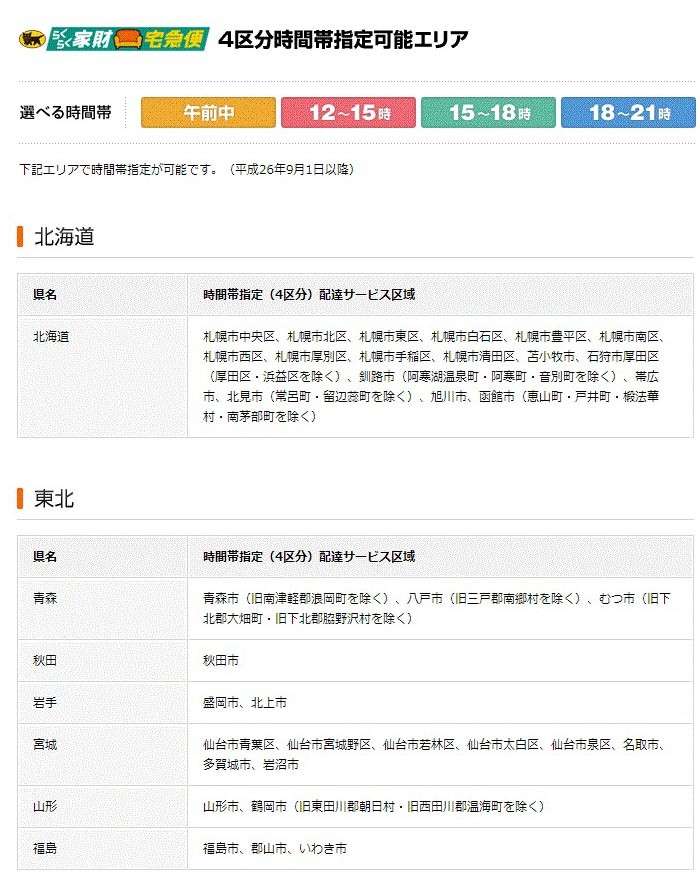The image size is (700, 879).
Task: Click the 東北 section heading
Action: click(x=54, y=498)
